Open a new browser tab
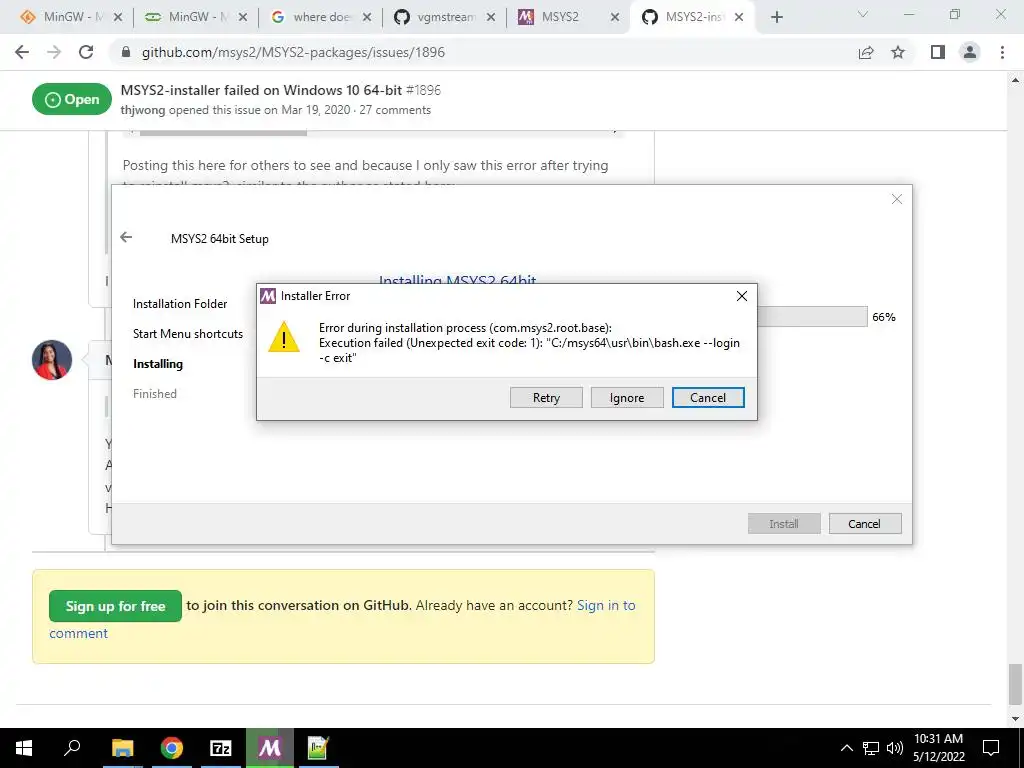The image size is (1024, 768). (x=776, y=18)
